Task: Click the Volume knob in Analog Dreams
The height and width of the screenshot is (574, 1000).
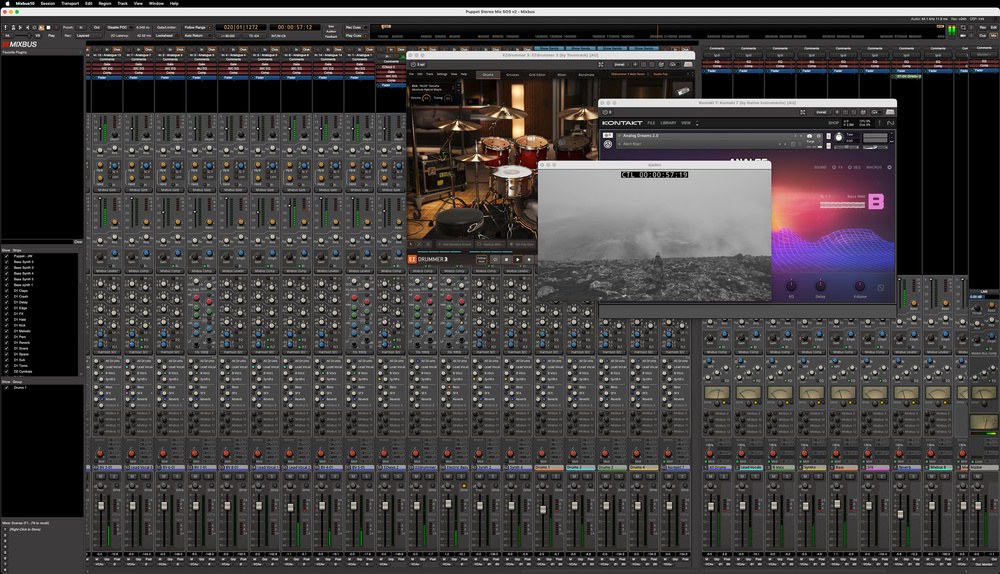Action: [x=859, y=287]
